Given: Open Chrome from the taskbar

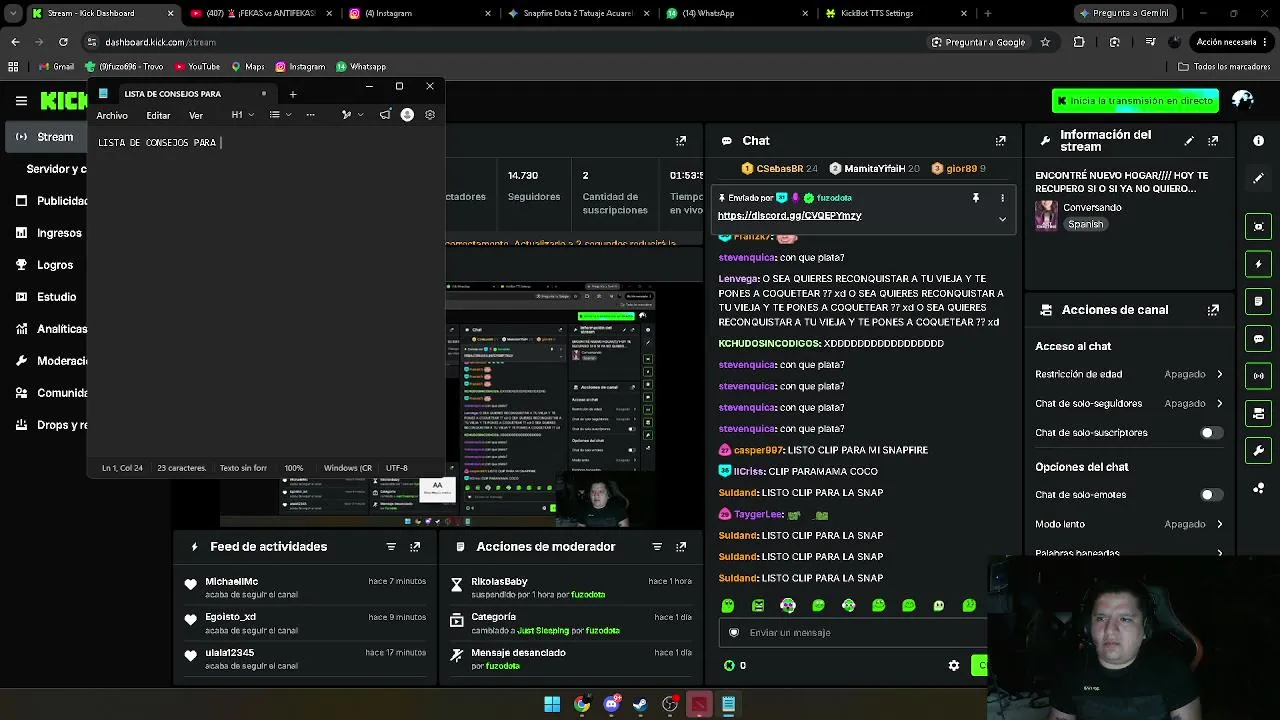Looking at the screenshot, I should point(582,704).
